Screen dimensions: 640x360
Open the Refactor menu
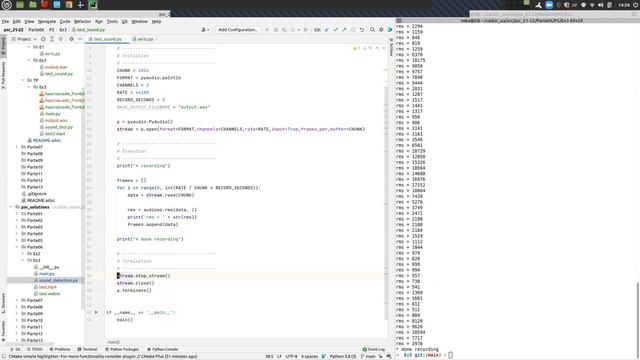pos(82,21)
